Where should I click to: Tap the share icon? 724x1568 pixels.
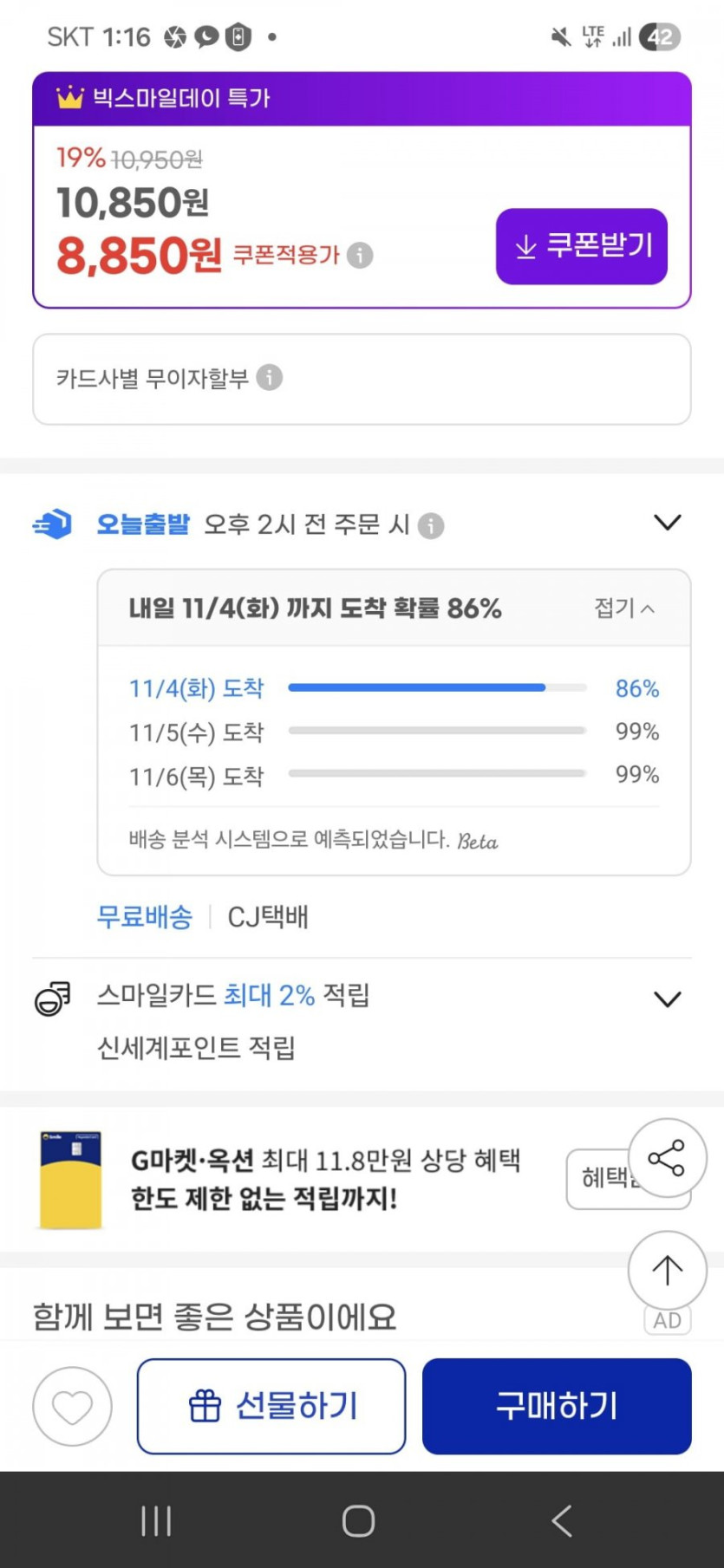tap(667, 1158)
